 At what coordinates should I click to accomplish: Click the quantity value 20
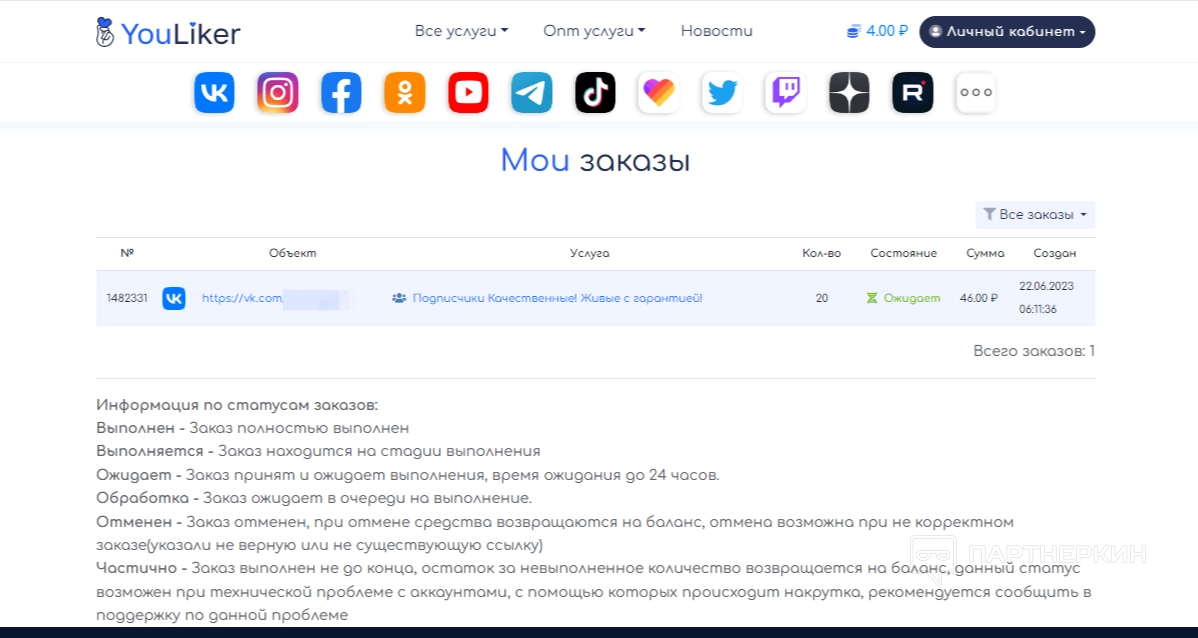821,298
